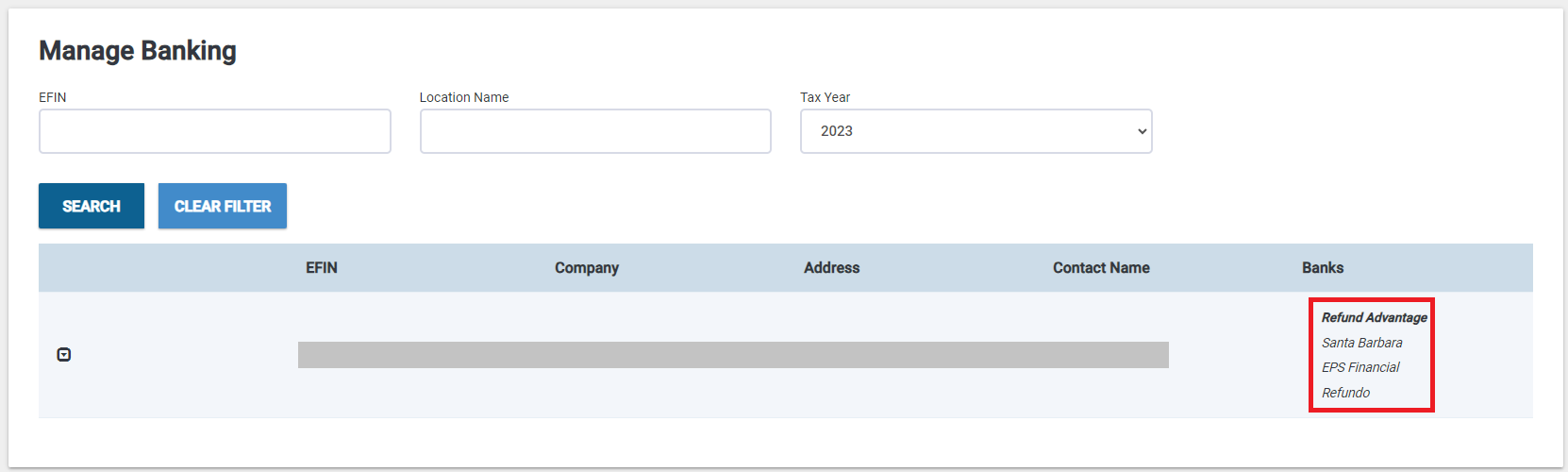Screen dimensions: 1568x472
Task: Select the Refund Advantage bank
Action: [1374, 317]
